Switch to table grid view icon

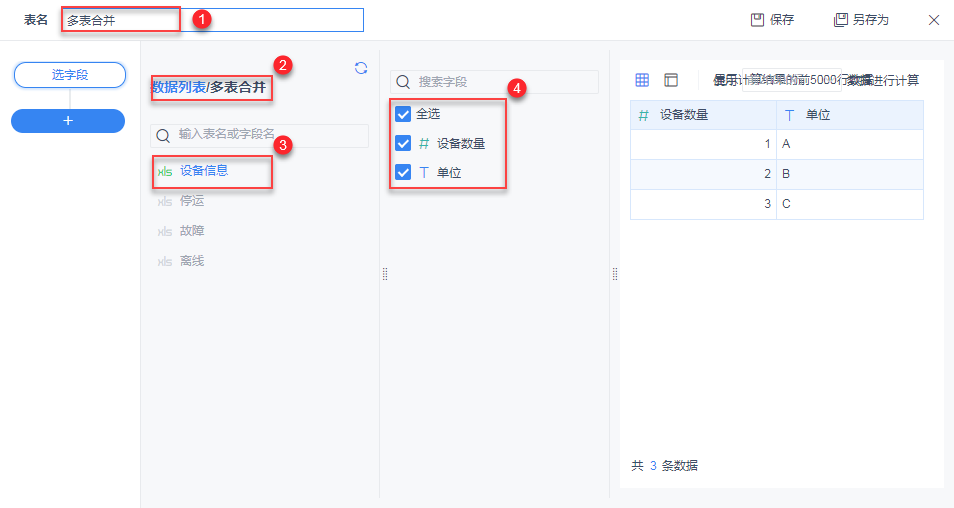[642, 80]
